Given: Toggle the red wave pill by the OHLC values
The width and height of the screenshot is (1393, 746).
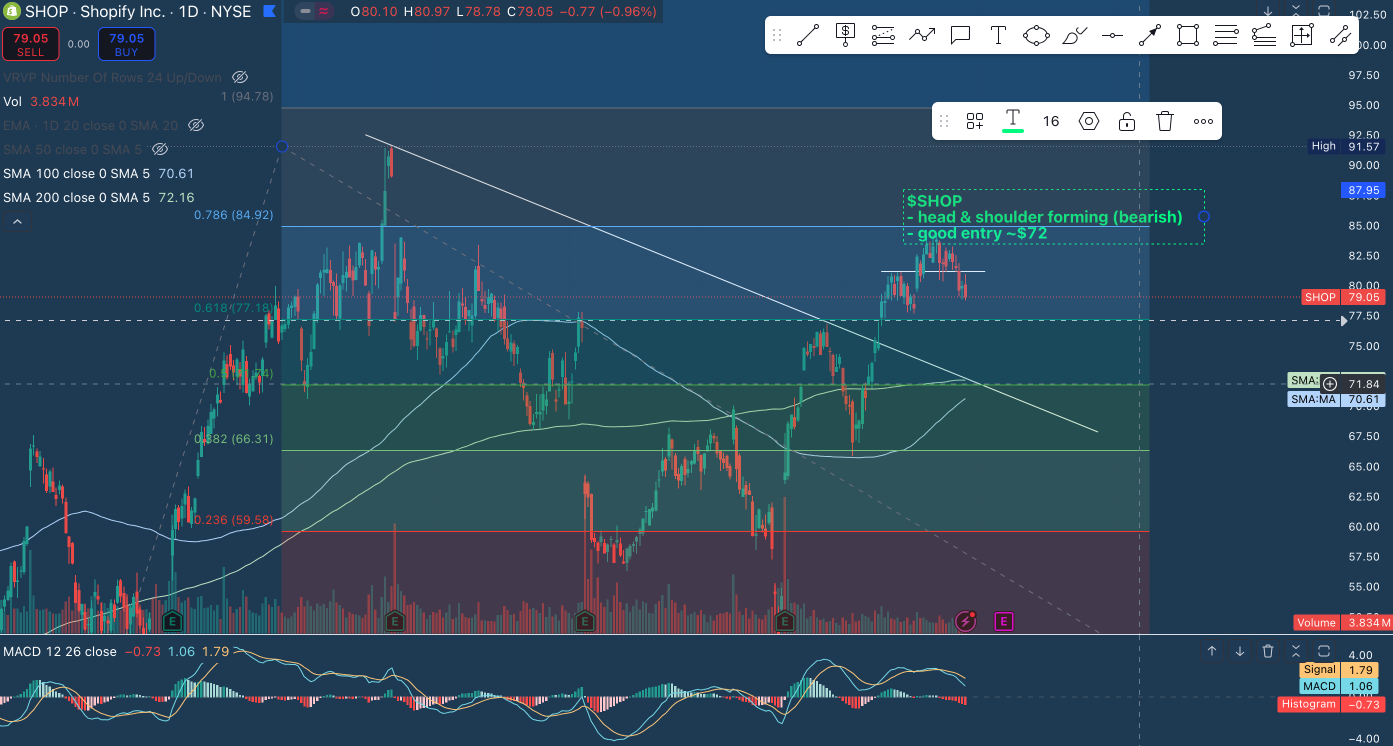Looking at the screenshot, I should coord(324,12).
